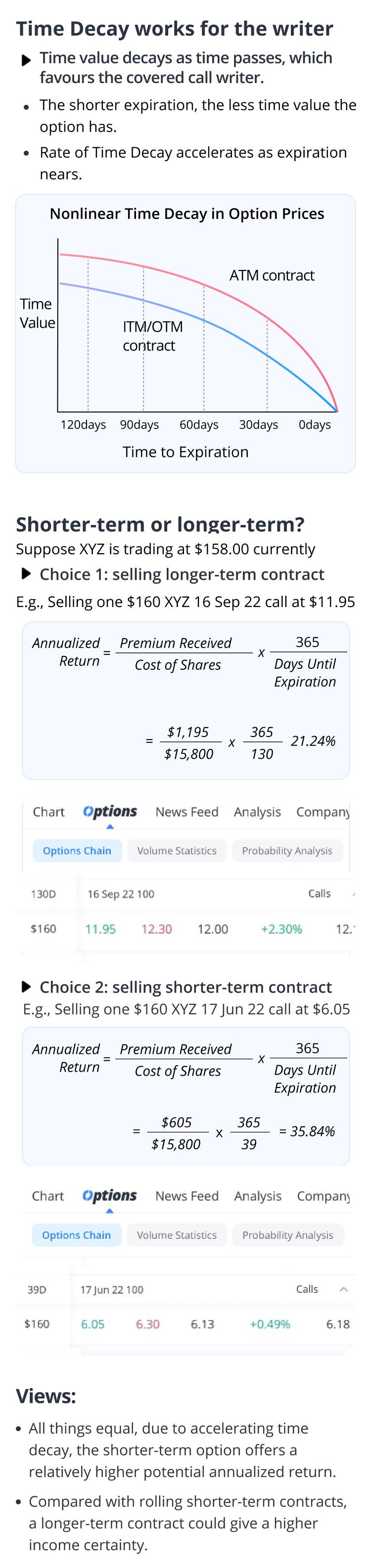Expand the 16 Sep 22 100 expiration row

tap(121, 894)
